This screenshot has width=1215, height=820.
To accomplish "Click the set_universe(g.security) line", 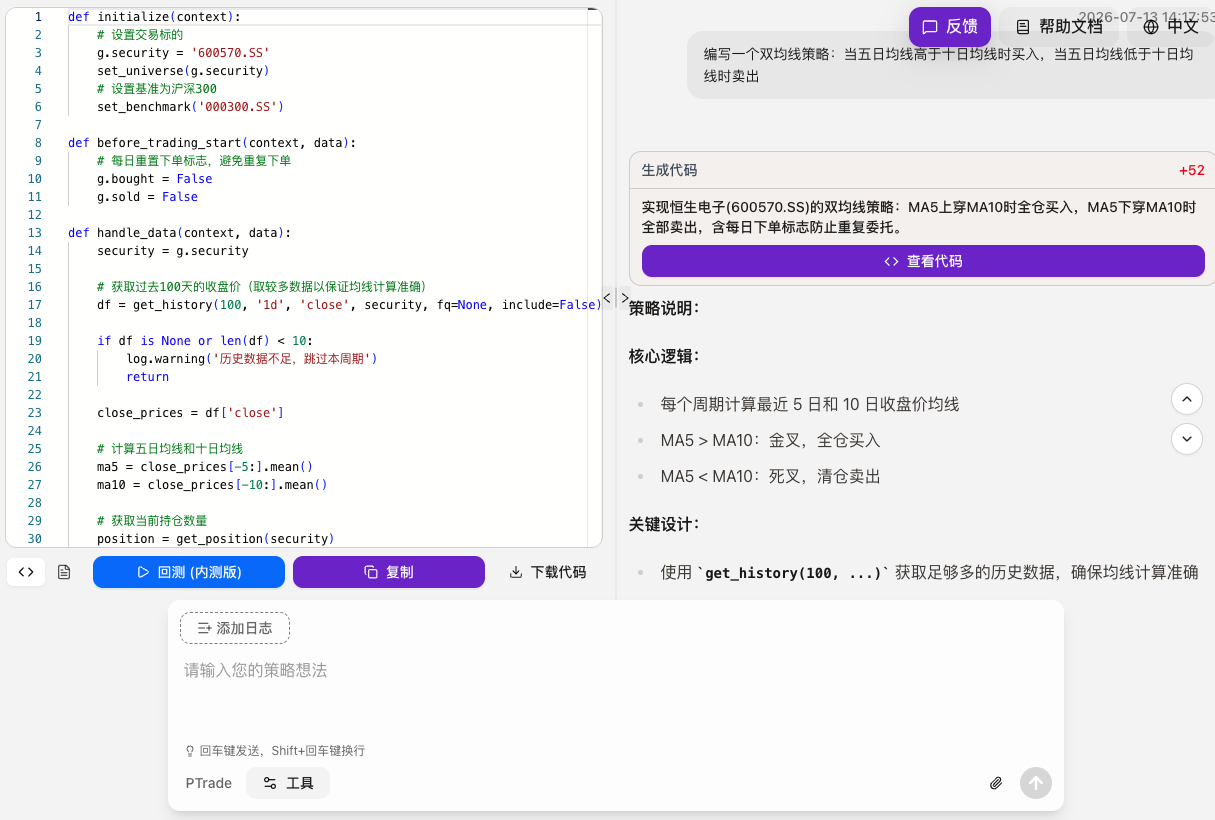I will pyautogui.click(x=183, y=70).
